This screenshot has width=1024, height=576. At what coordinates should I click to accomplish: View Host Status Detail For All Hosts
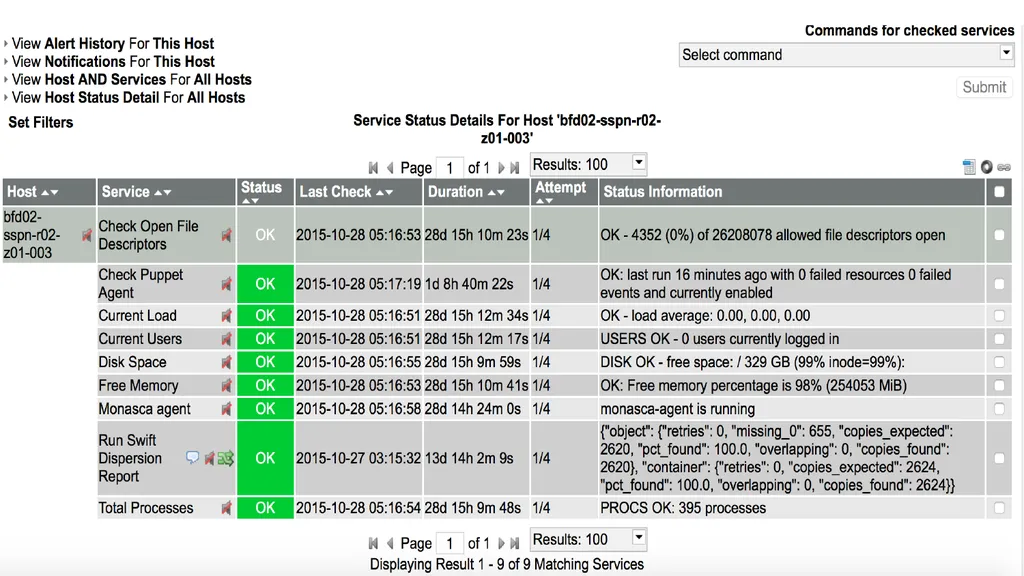[x=128, y=98]
